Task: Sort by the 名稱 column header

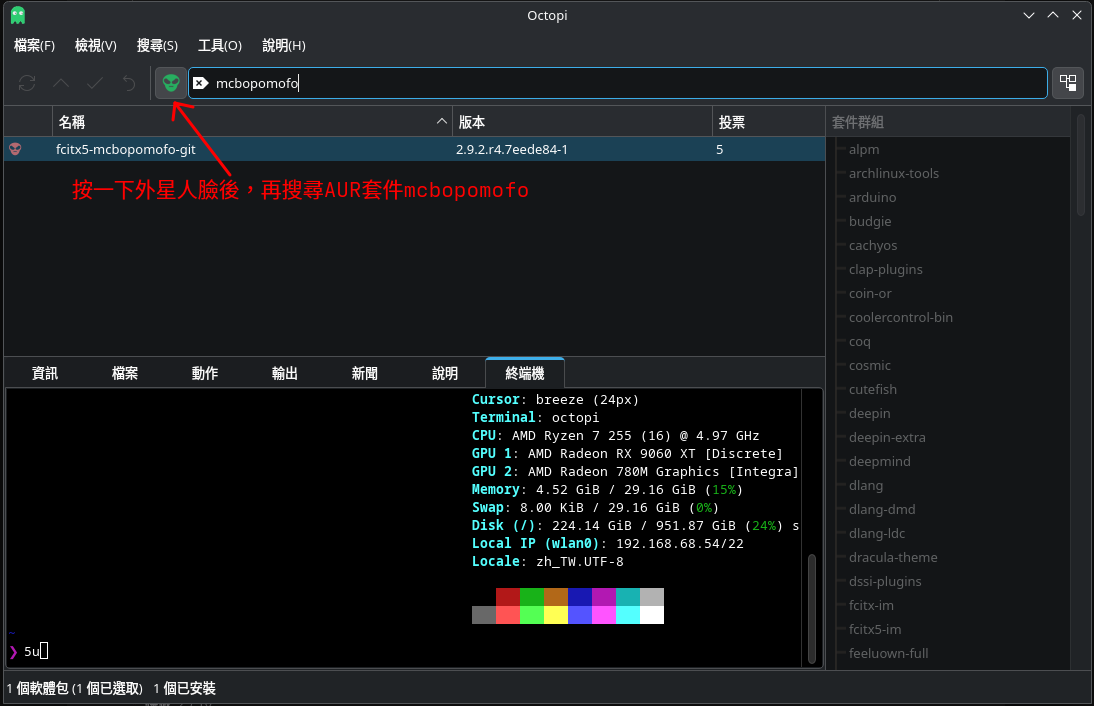Action: pos(252,122)
